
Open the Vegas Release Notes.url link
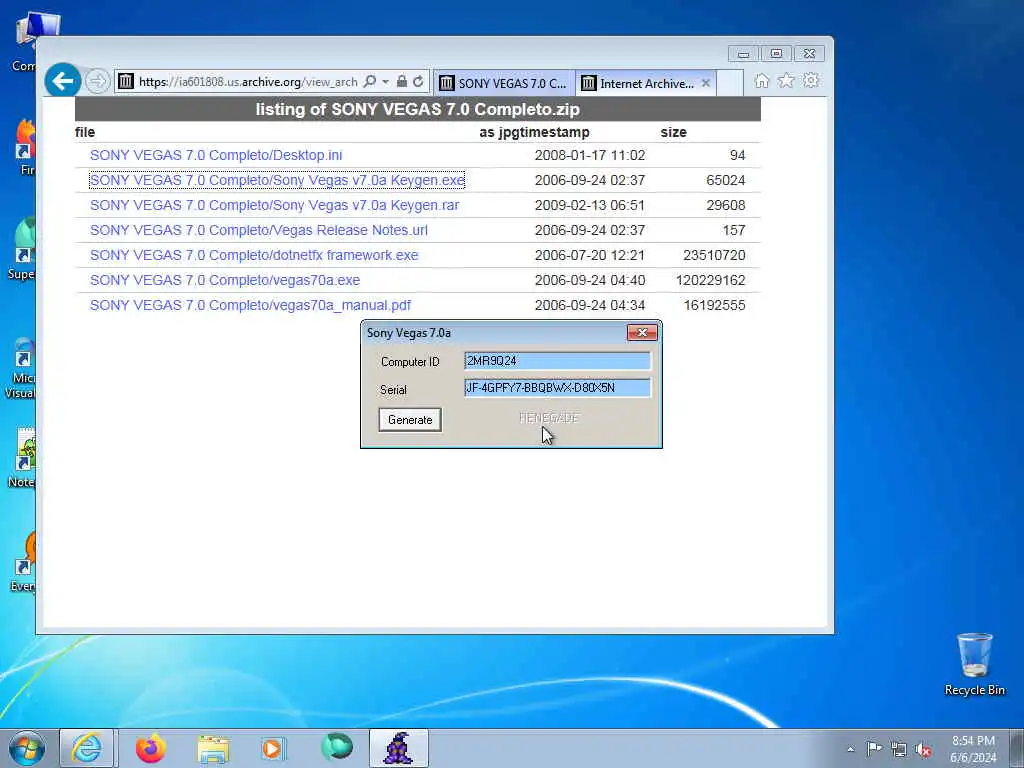click(259, 230)
